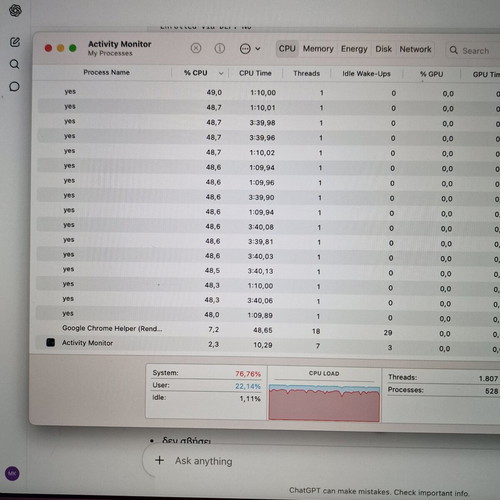Open the MK profile avatar

(x=12, y=473)
